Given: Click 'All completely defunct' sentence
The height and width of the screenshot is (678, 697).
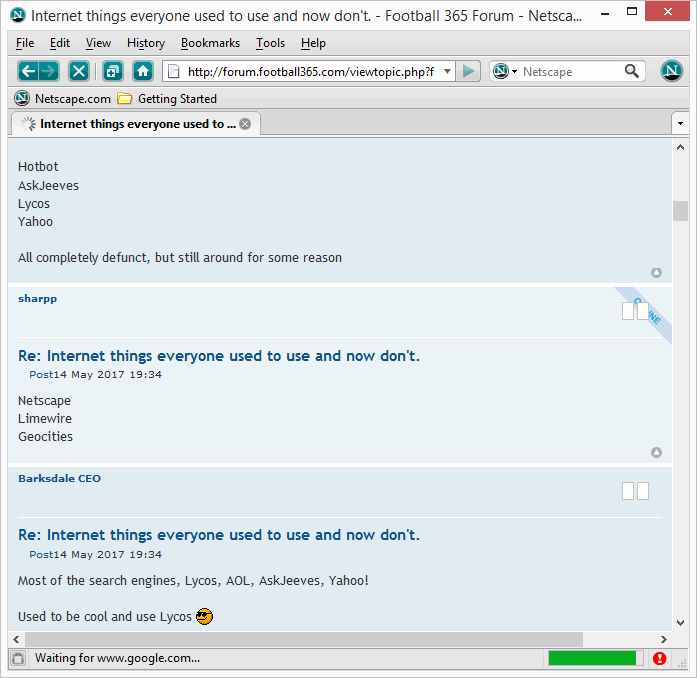Looking at the screenshot, I should (x=180, y=258).
